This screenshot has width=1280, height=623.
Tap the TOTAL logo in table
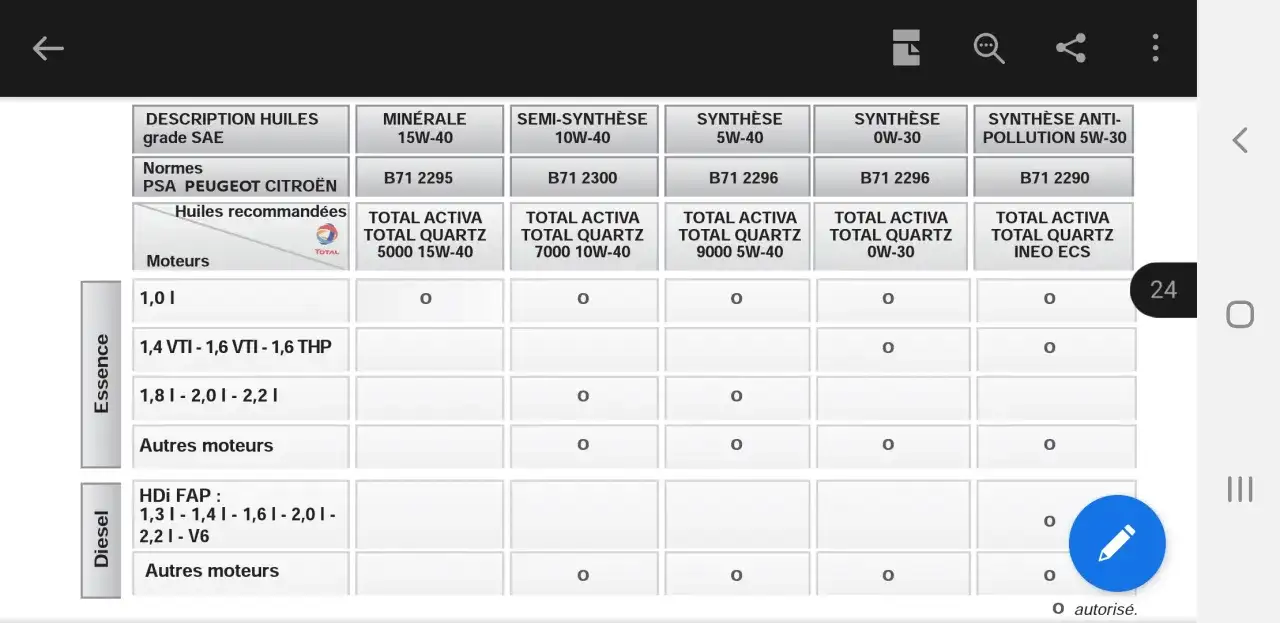pos(327,237)
